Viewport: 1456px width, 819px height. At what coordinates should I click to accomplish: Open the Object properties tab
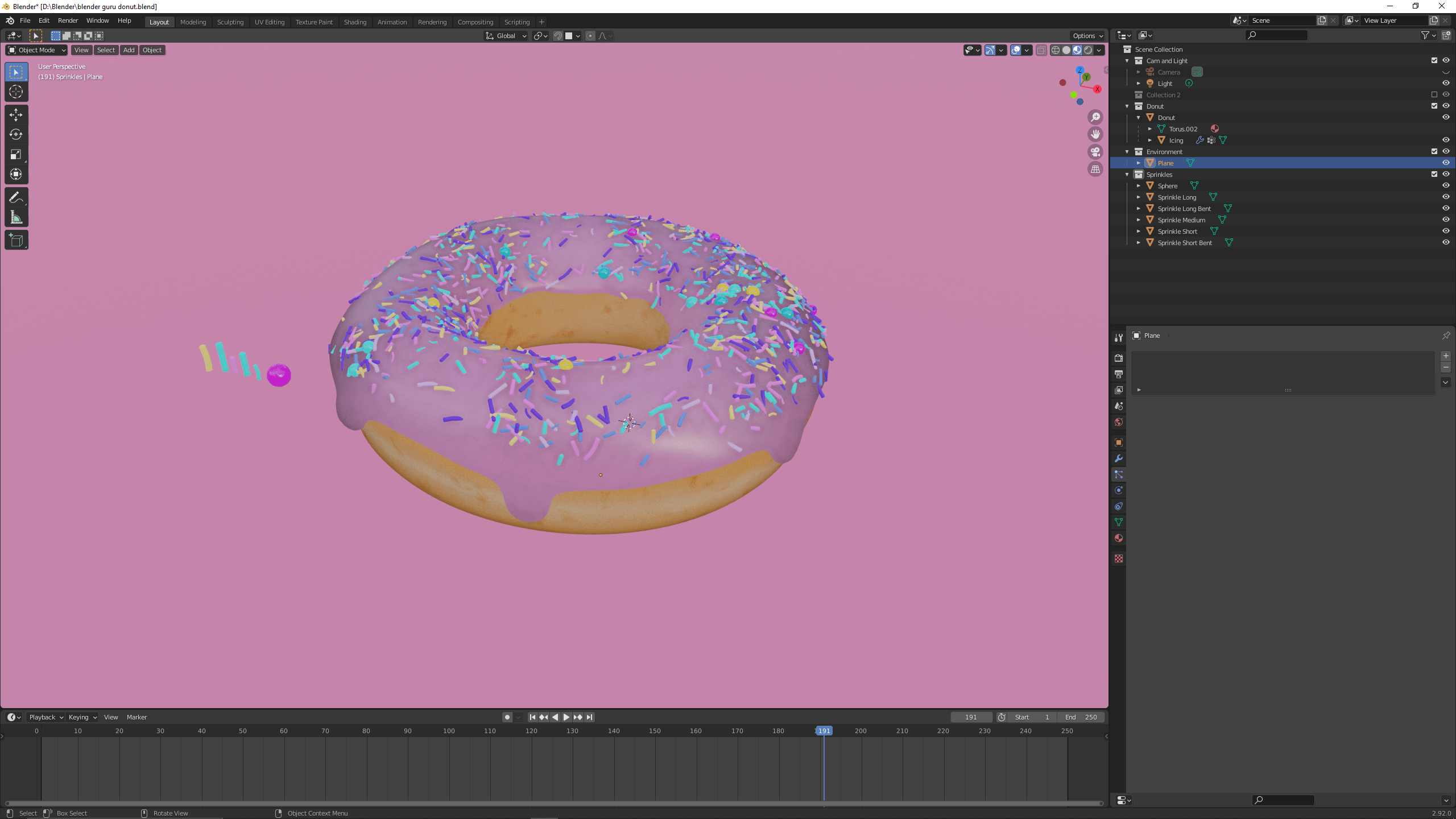click(1119, 442)
